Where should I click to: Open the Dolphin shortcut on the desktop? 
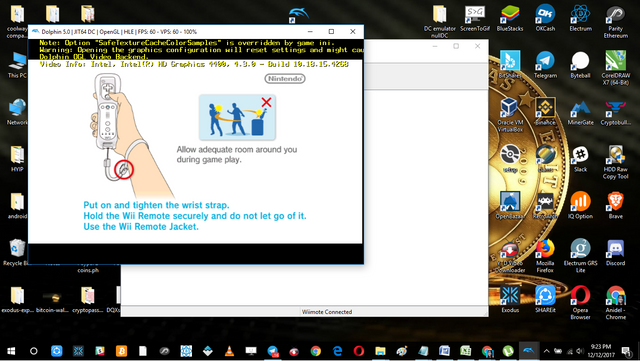point(299,15)
